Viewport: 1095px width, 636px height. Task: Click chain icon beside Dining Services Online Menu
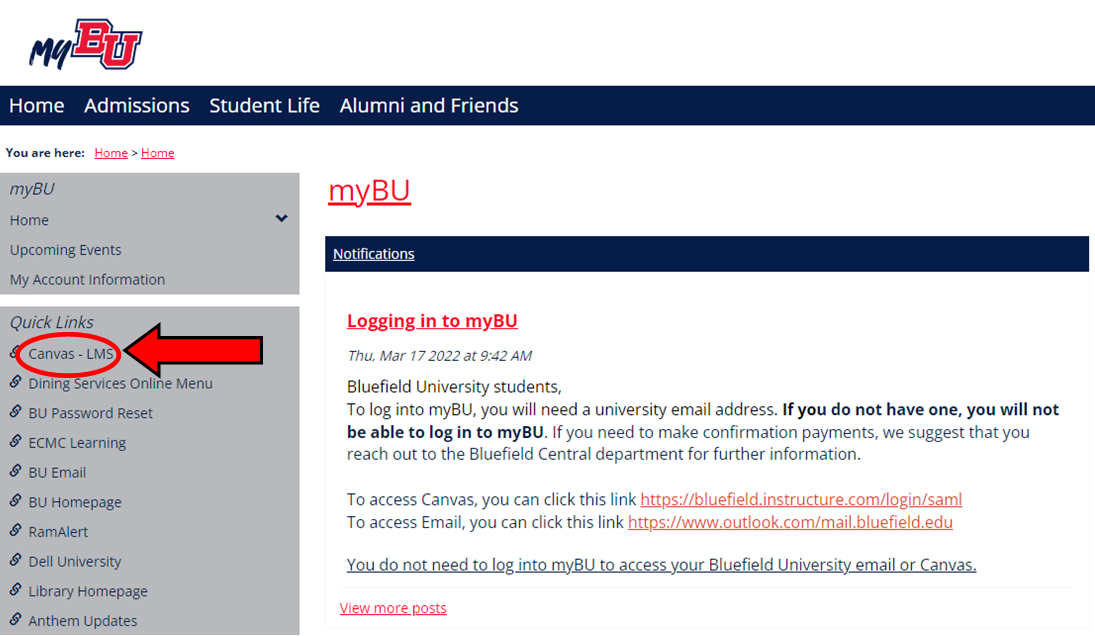[15, 382]
